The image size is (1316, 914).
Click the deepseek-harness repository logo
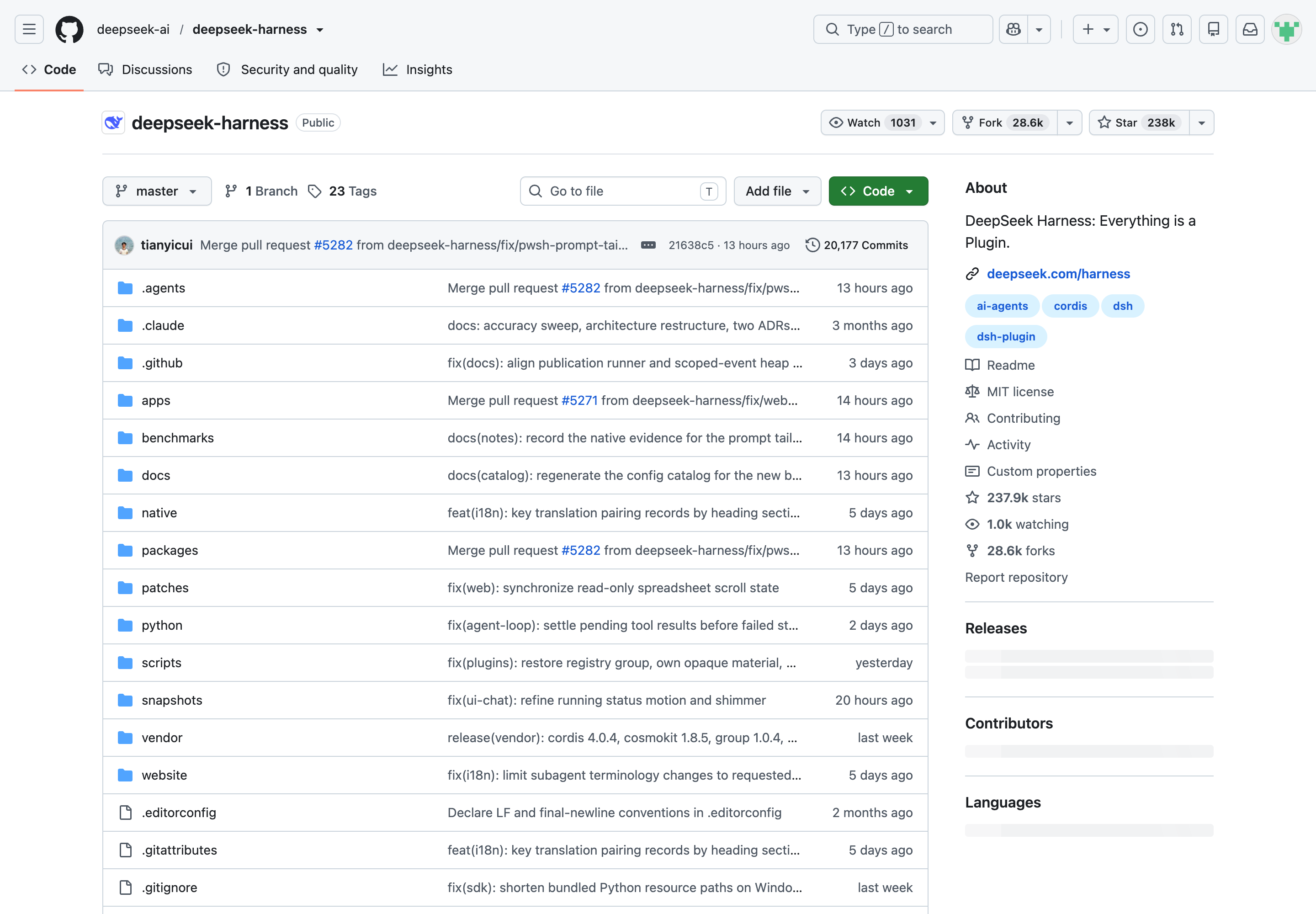113,122
